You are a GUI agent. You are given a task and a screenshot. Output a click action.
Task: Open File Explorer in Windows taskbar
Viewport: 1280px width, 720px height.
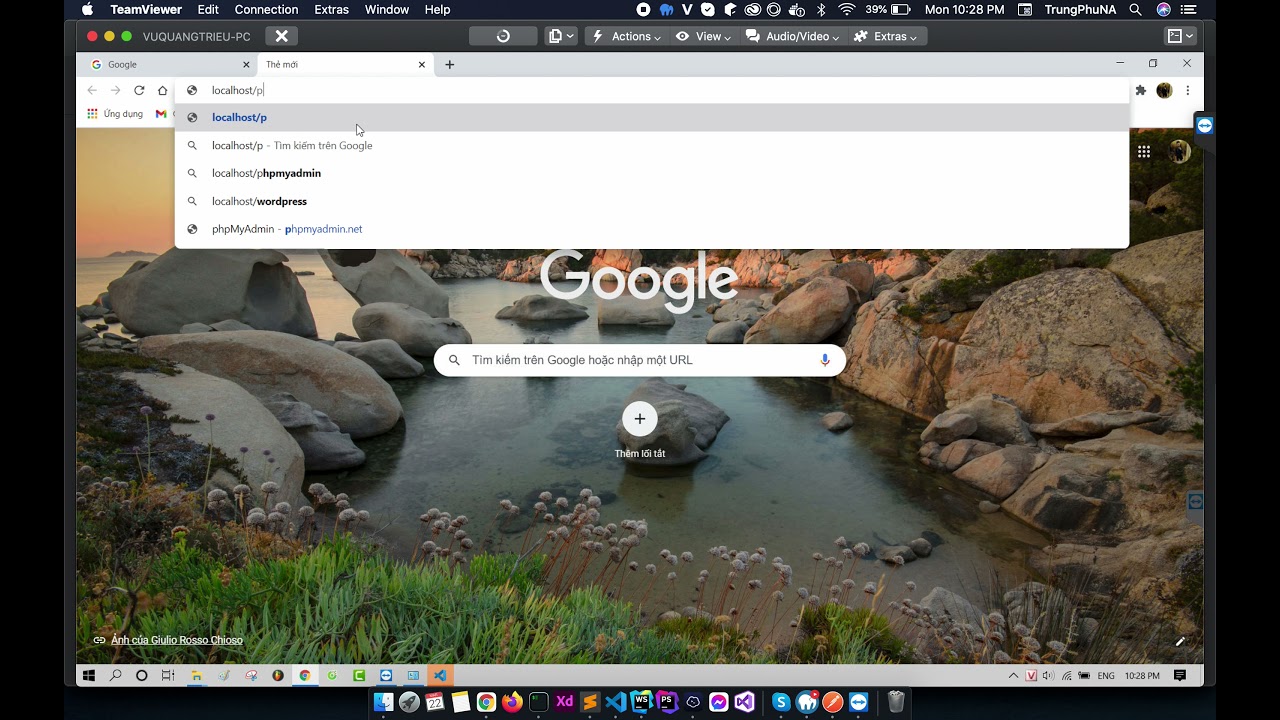197,676
